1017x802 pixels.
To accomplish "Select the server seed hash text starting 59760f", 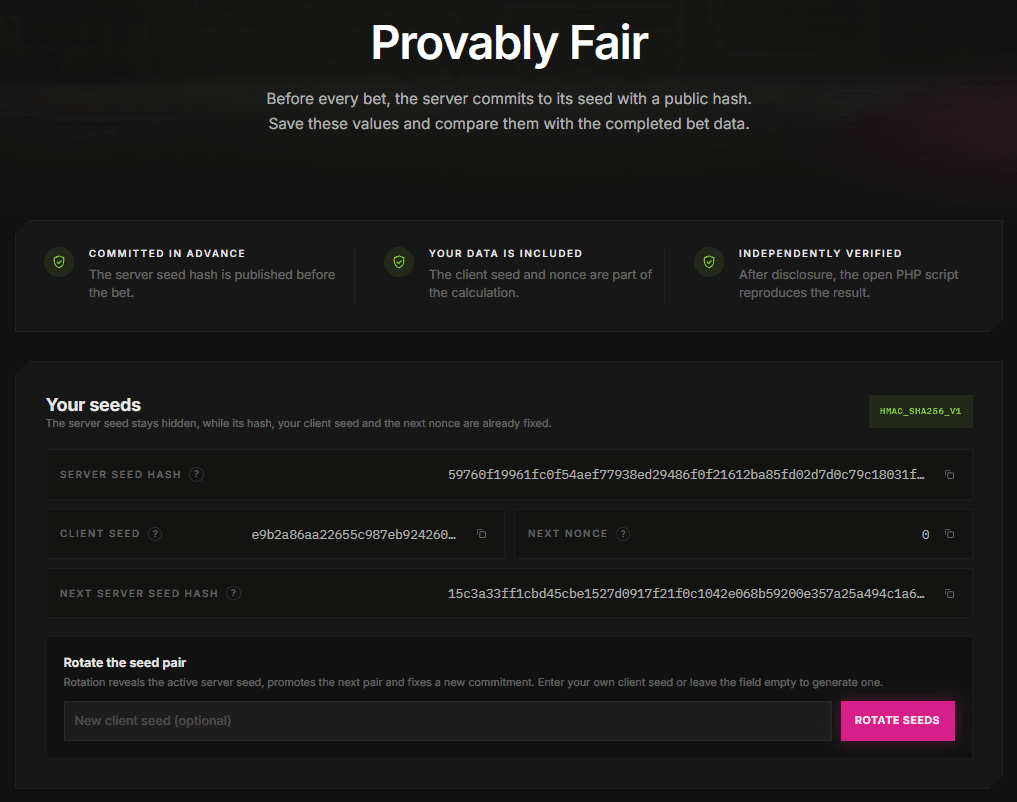I will point(686,475).
